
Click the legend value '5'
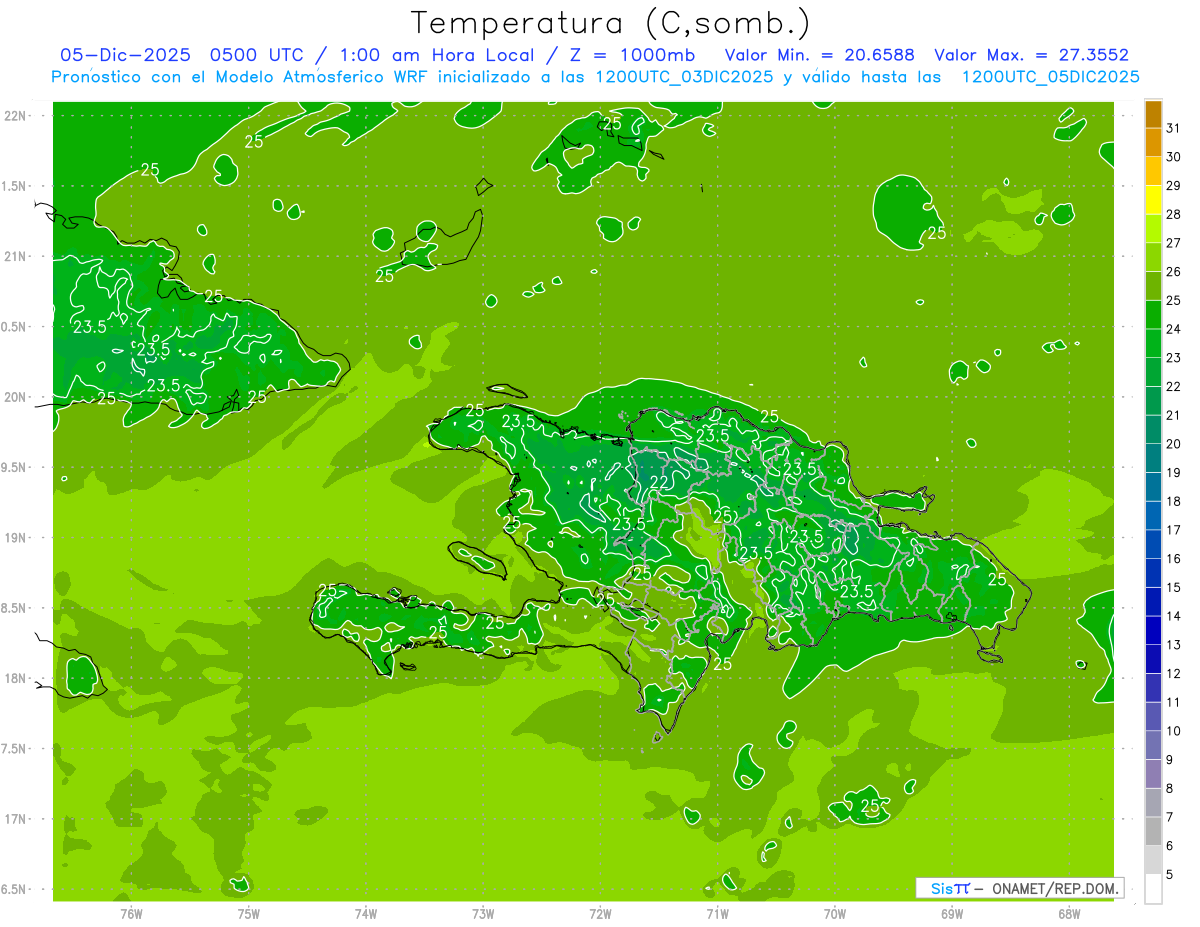[x=1170, y=875]
